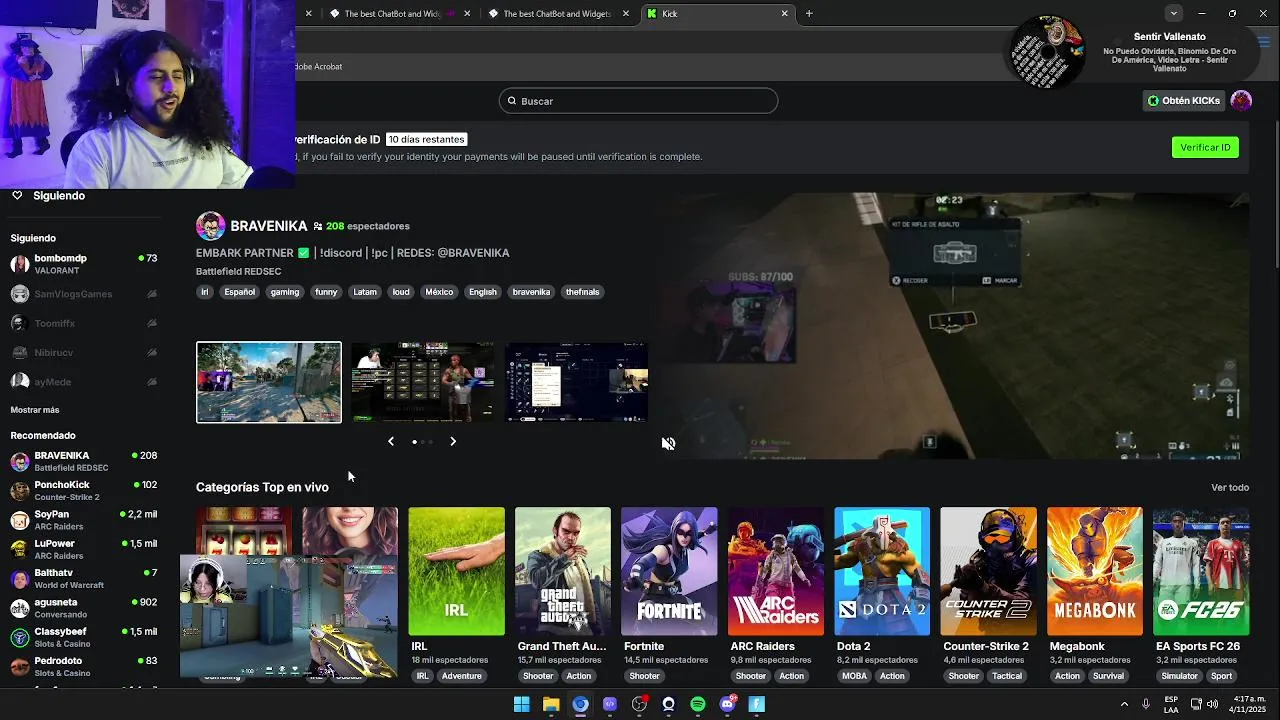Select the first Battlefield stream thumbnail
The height and width of the screenshot is (720, 1280).
pyautogui.click(x=269, y=382)
